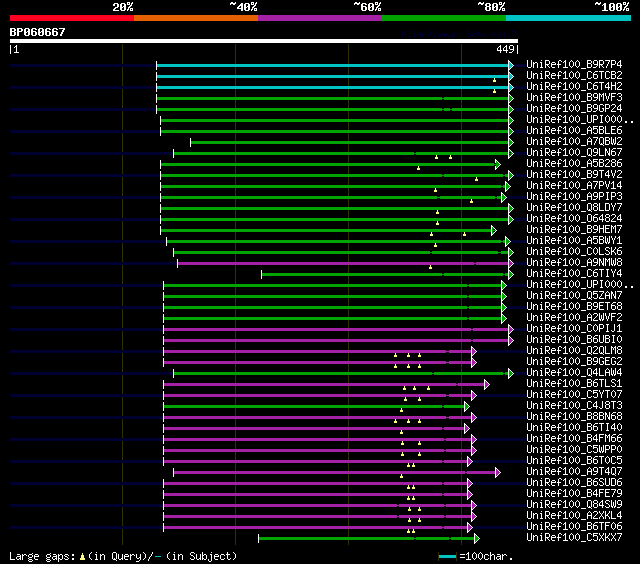Click the UniRef100_B8BN68 label

click(574, 417)
